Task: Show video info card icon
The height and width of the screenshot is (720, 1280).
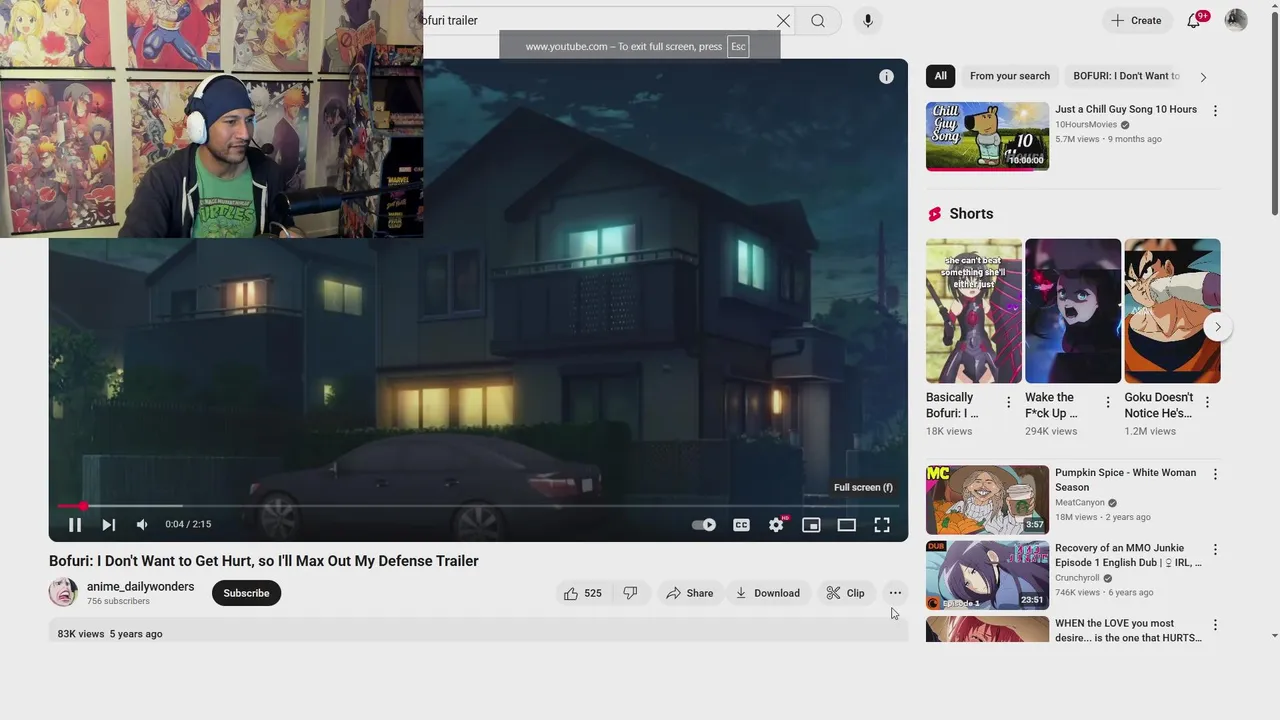Action: (886, 77)
